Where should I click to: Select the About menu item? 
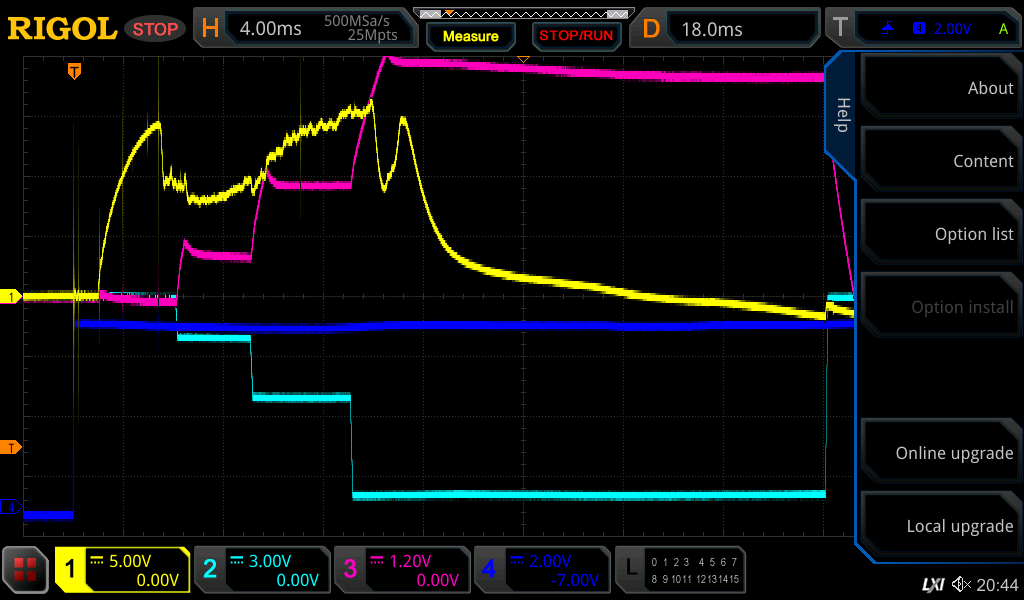tap(938, 88)
